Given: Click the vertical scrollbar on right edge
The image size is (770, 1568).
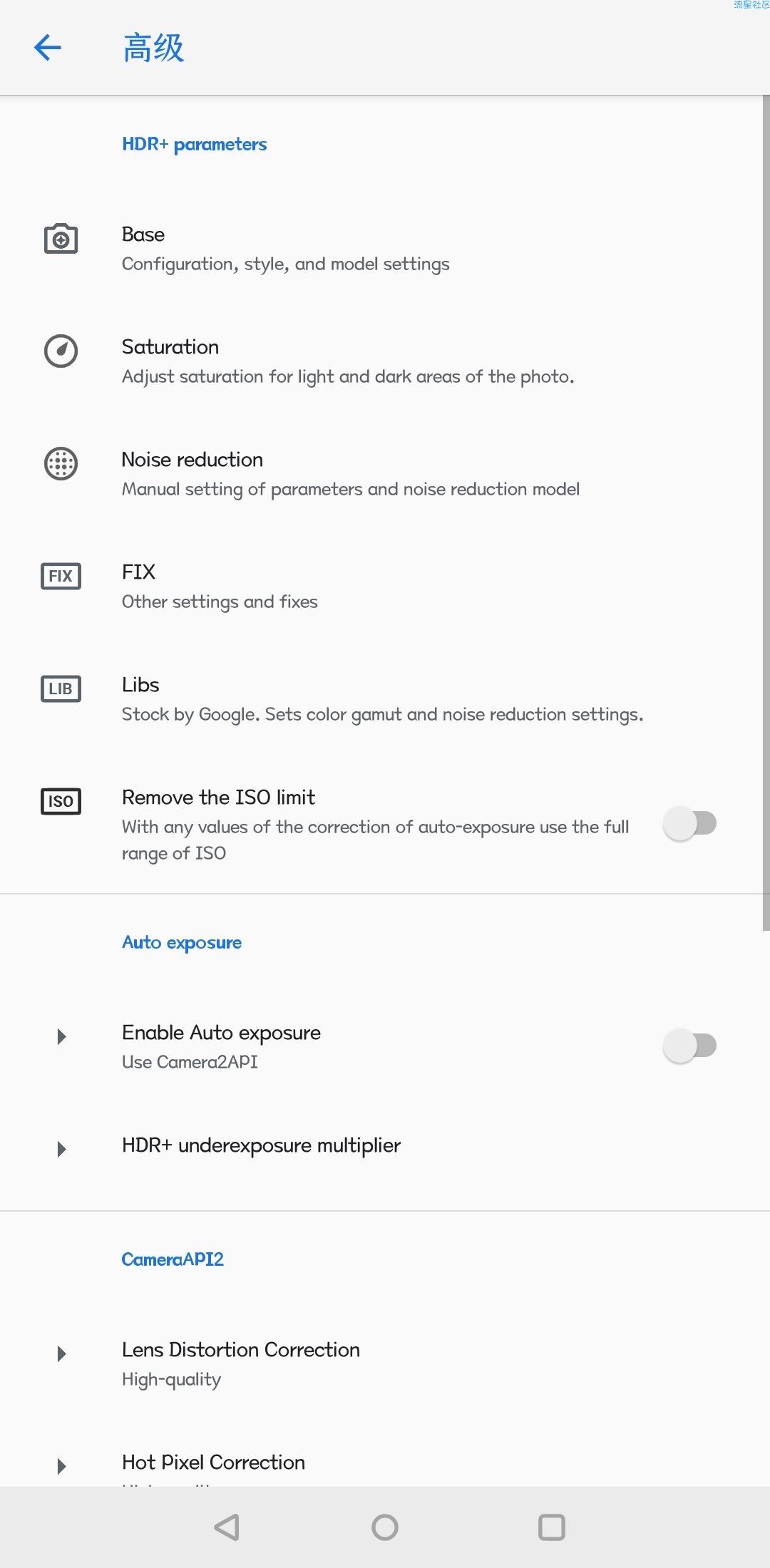Looking at the screenshot, I should click(766, 513).
